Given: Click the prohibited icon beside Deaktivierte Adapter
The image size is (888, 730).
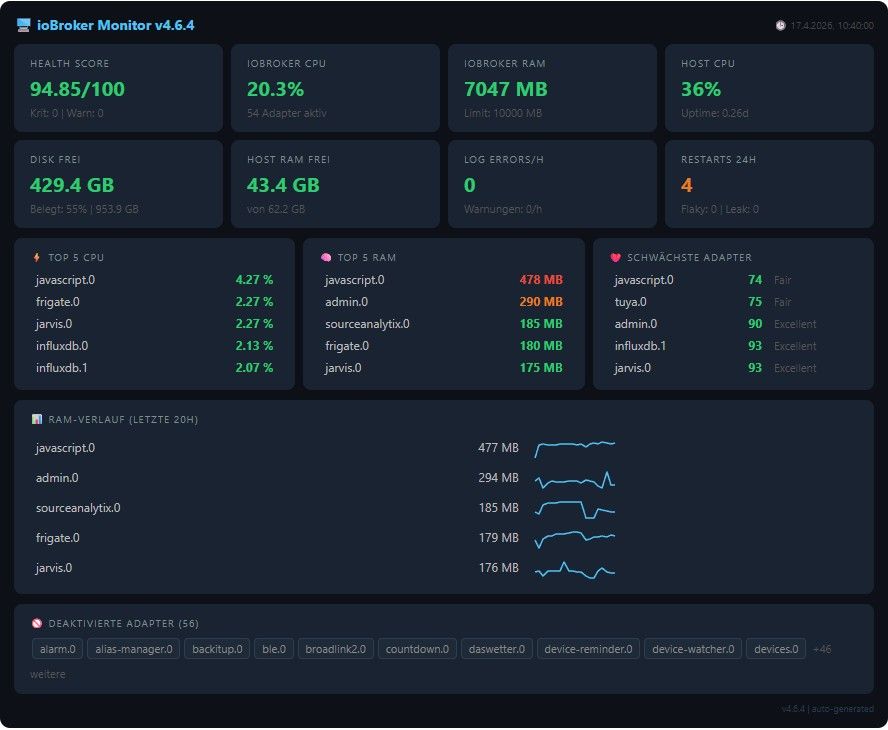Looking at the screenshot, I should (x=37, y=622).
